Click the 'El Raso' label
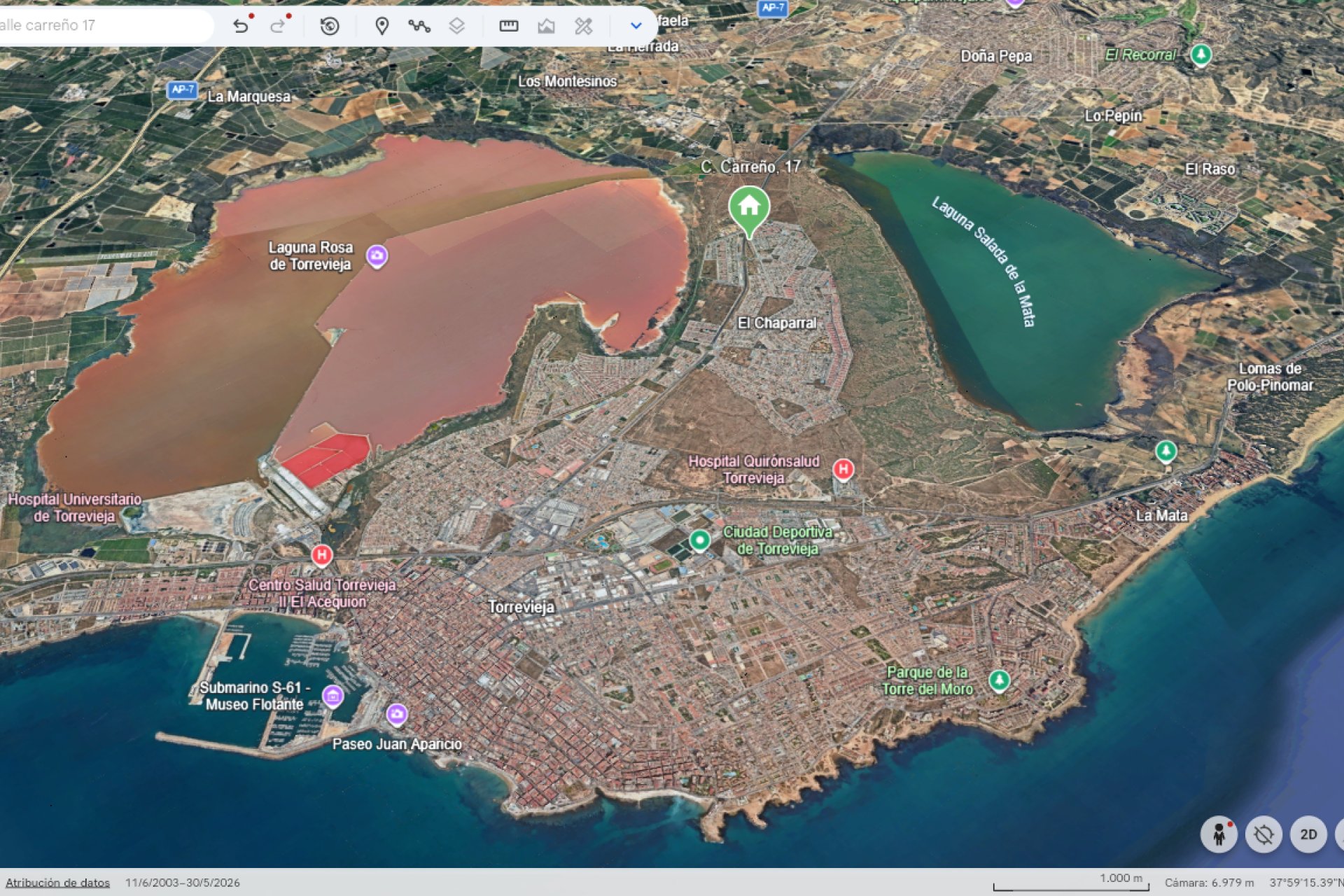 (x=1210, y=169)
